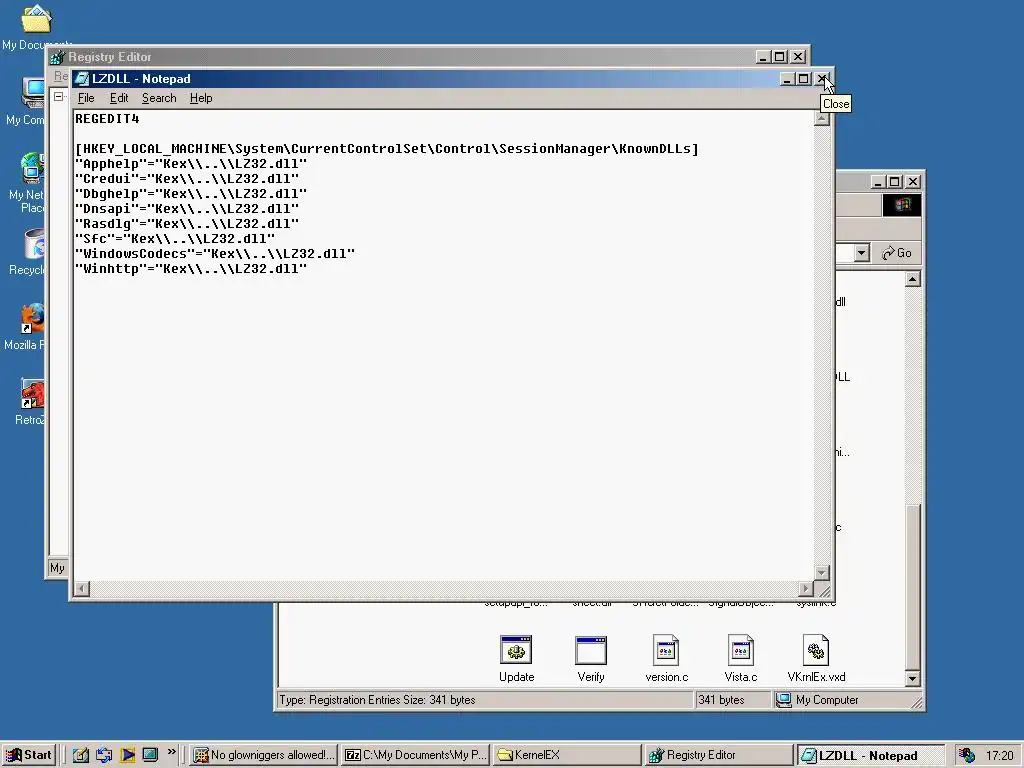This screenshot has width=1024, height=768.
Task: Click the "Dbghelp" entry line
Action: [191, 194]
